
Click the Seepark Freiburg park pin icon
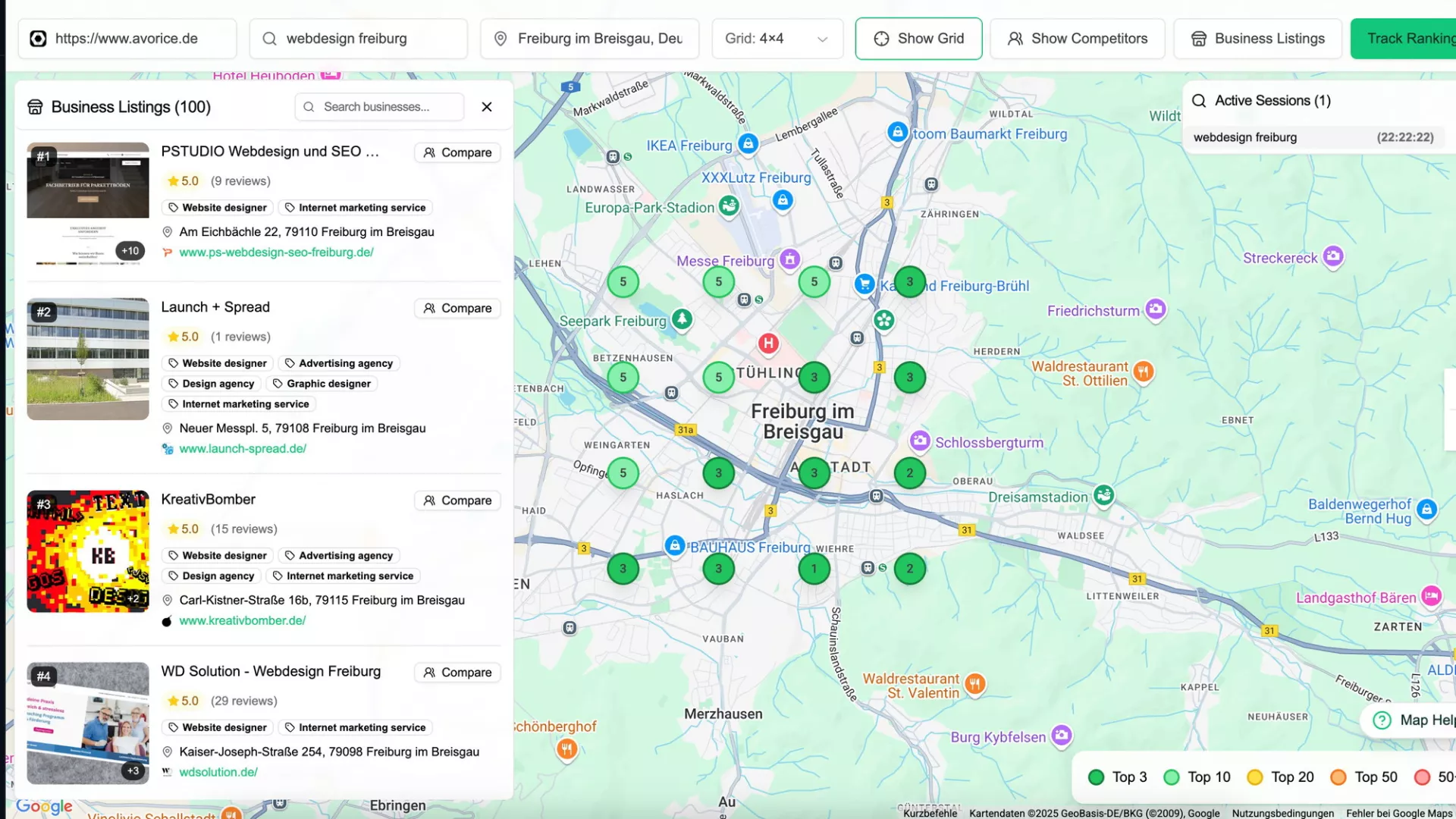click(x=682, y=318)
